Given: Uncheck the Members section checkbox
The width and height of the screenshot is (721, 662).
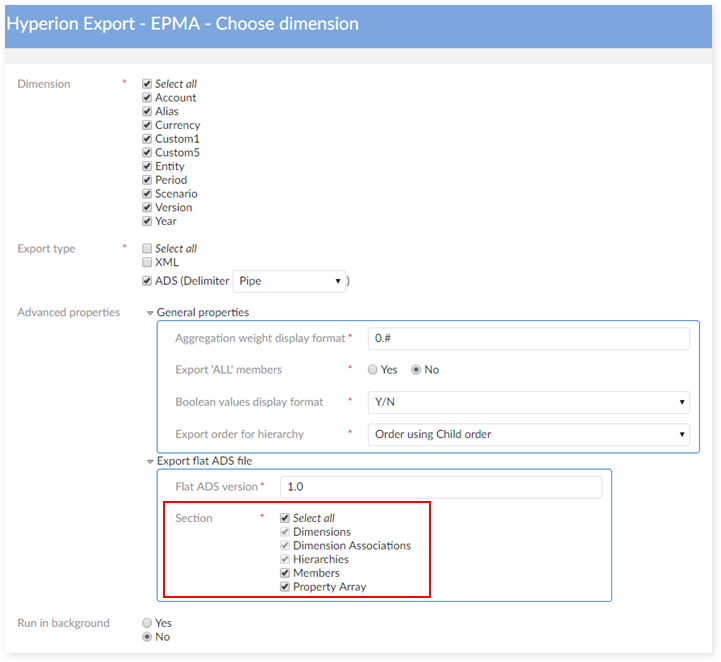Looking at the screenshot, I should 285,573.
